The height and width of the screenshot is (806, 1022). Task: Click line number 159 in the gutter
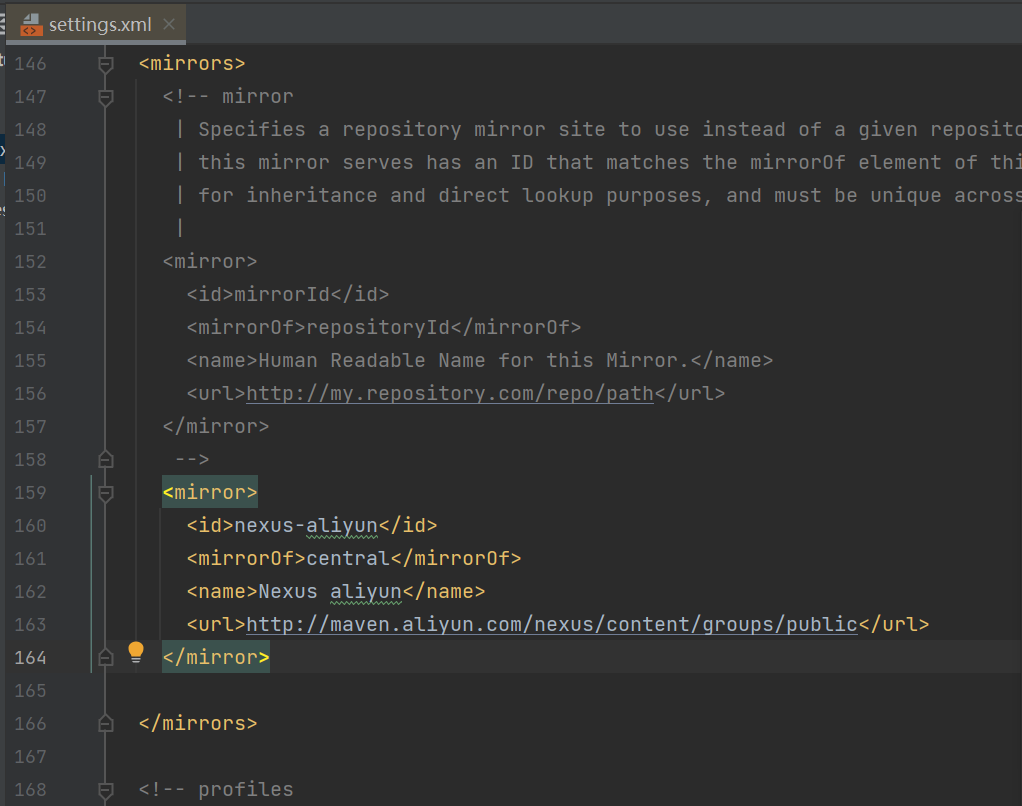tap(30, 493)
